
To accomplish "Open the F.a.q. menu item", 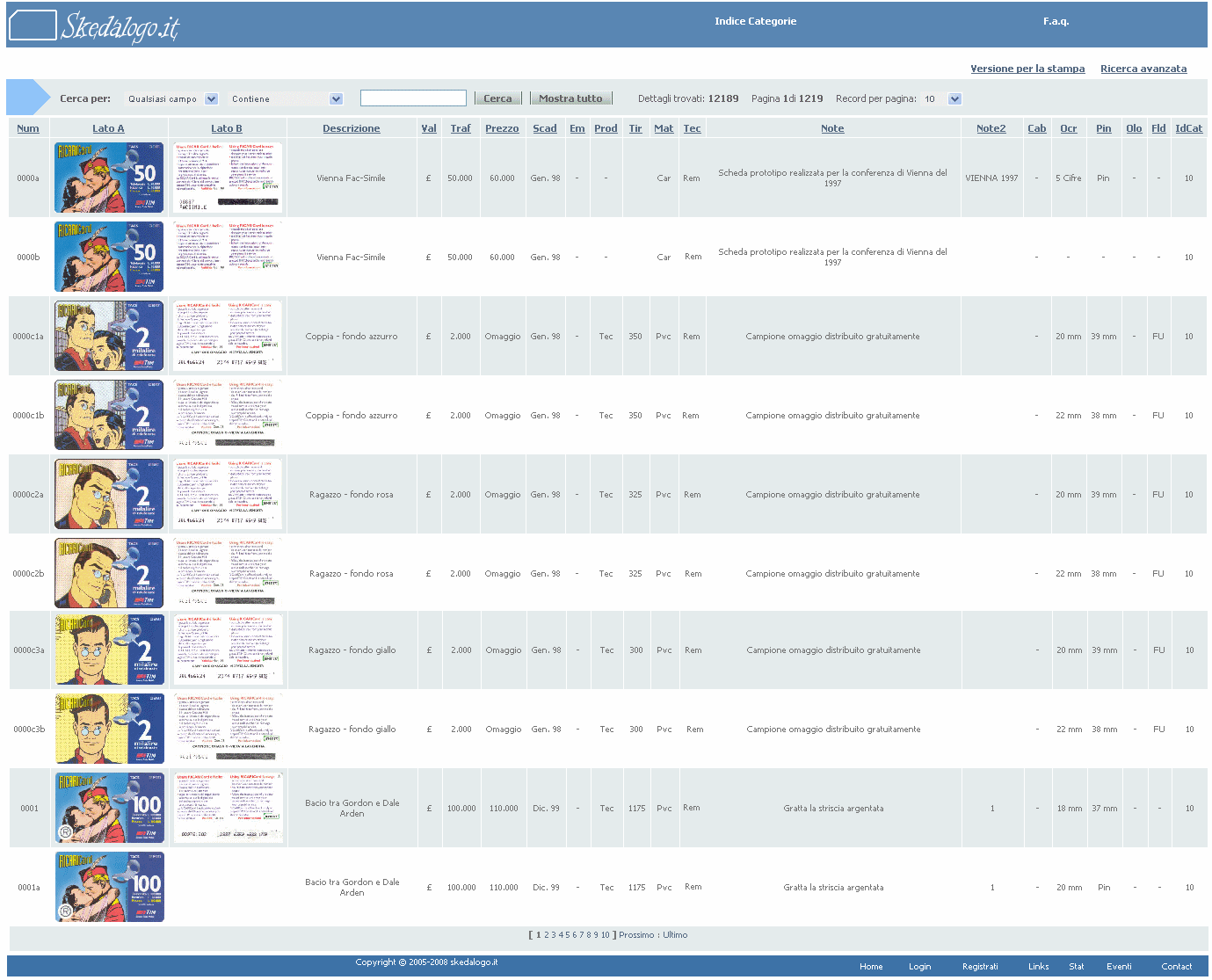I will tap(1056, 21).
